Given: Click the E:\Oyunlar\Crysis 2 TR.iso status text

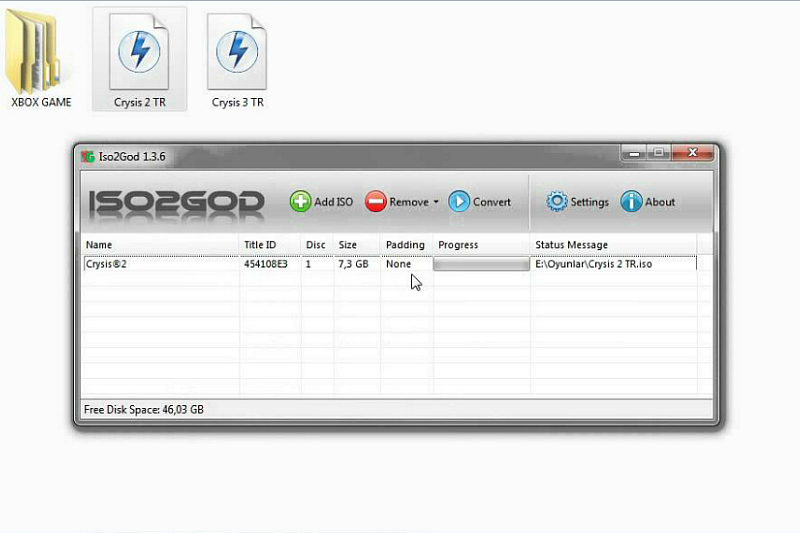Looking at the screenshot, I should click(x=593, y=264).
